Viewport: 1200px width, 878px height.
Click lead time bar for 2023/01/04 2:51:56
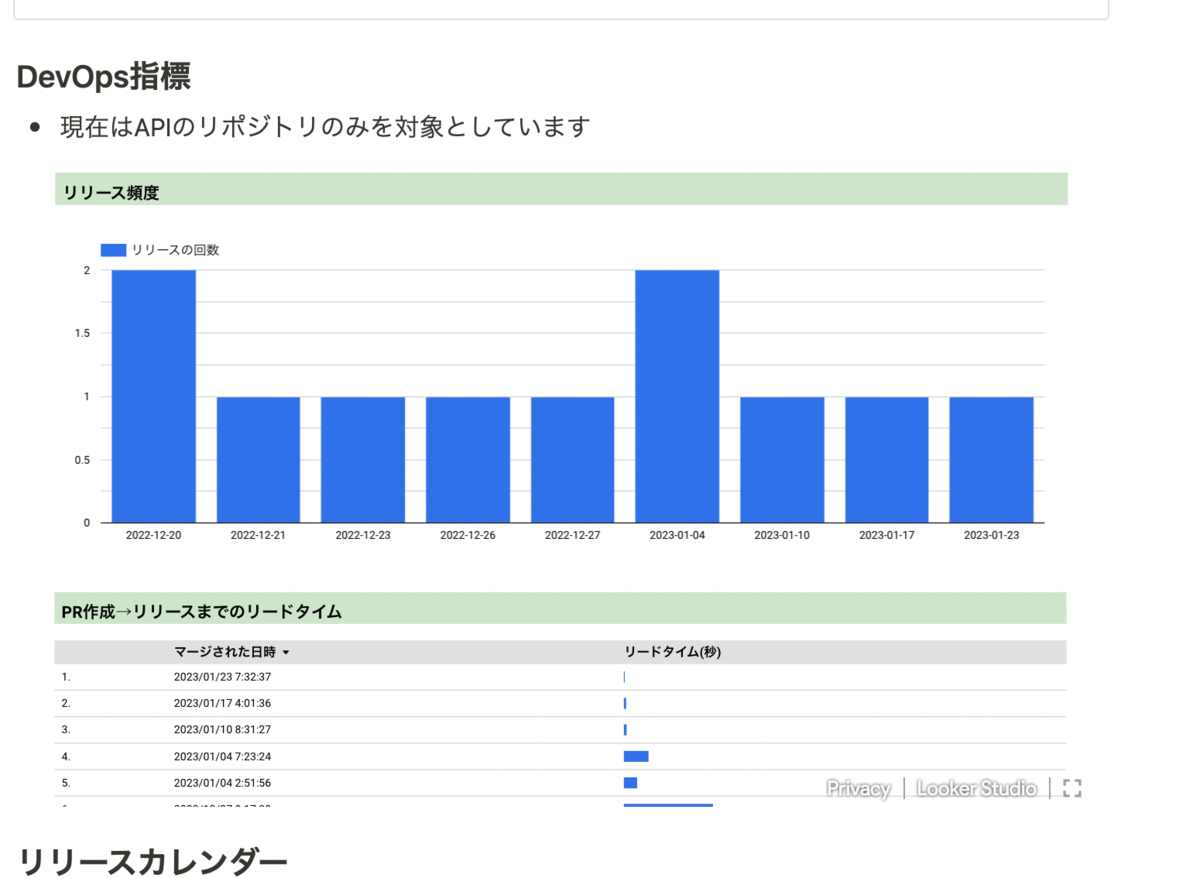(x=630, y=783)
